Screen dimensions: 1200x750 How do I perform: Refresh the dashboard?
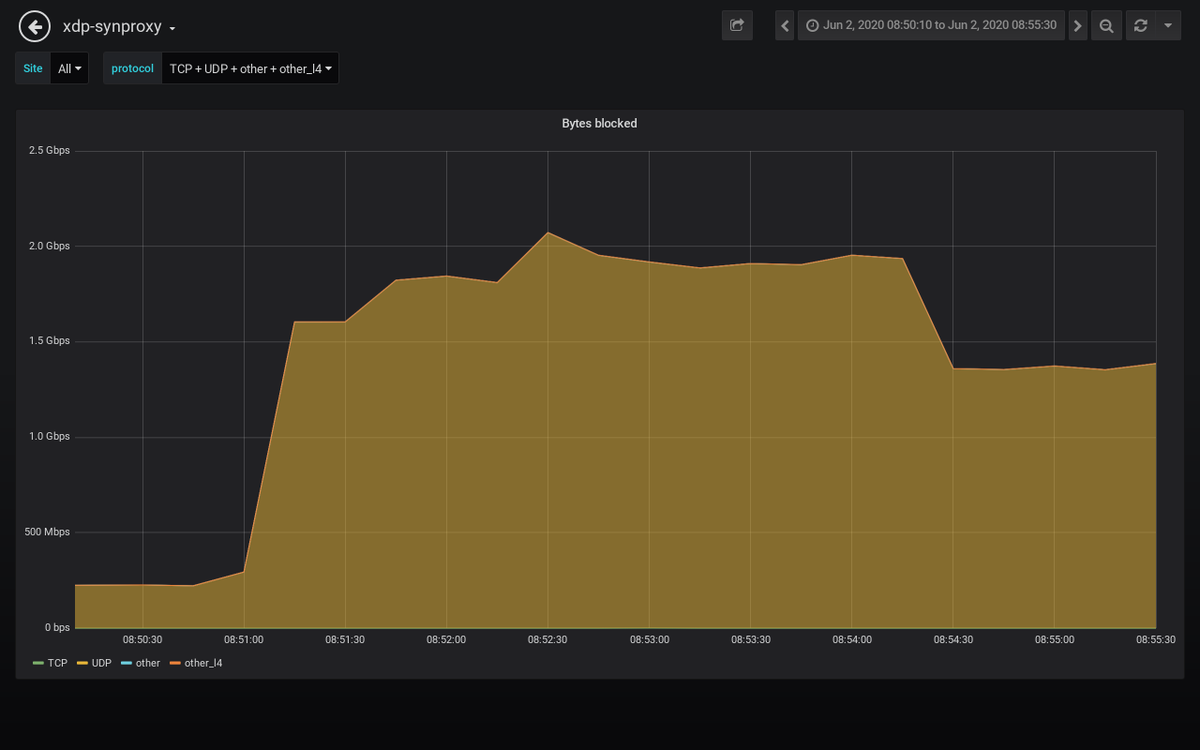(x=1140, y=25)
